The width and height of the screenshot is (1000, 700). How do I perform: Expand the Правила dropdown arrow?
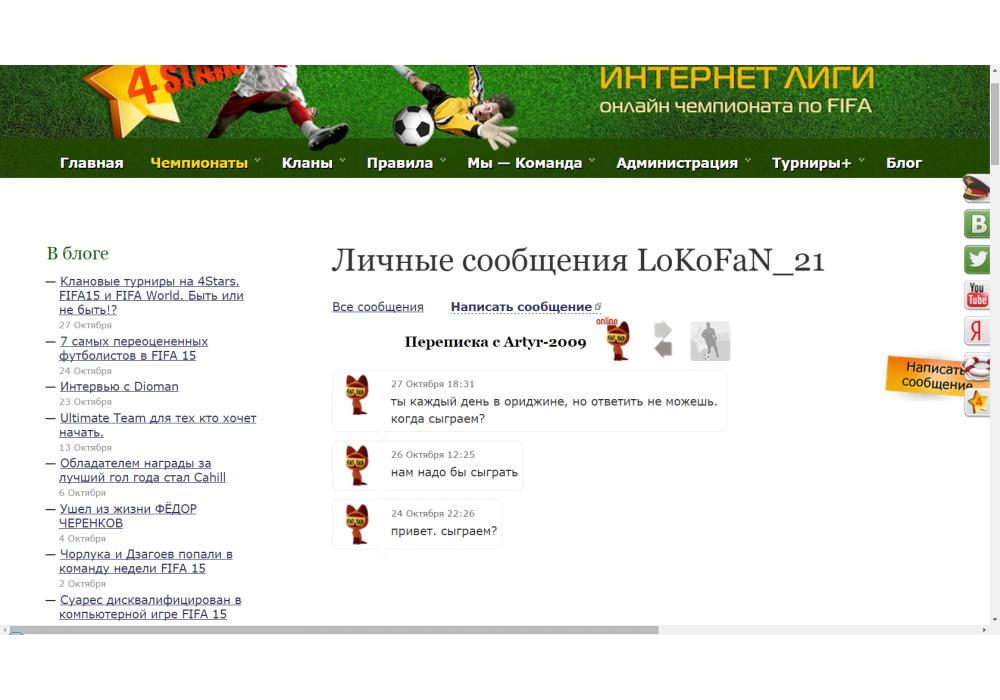[x=443, y=160]
